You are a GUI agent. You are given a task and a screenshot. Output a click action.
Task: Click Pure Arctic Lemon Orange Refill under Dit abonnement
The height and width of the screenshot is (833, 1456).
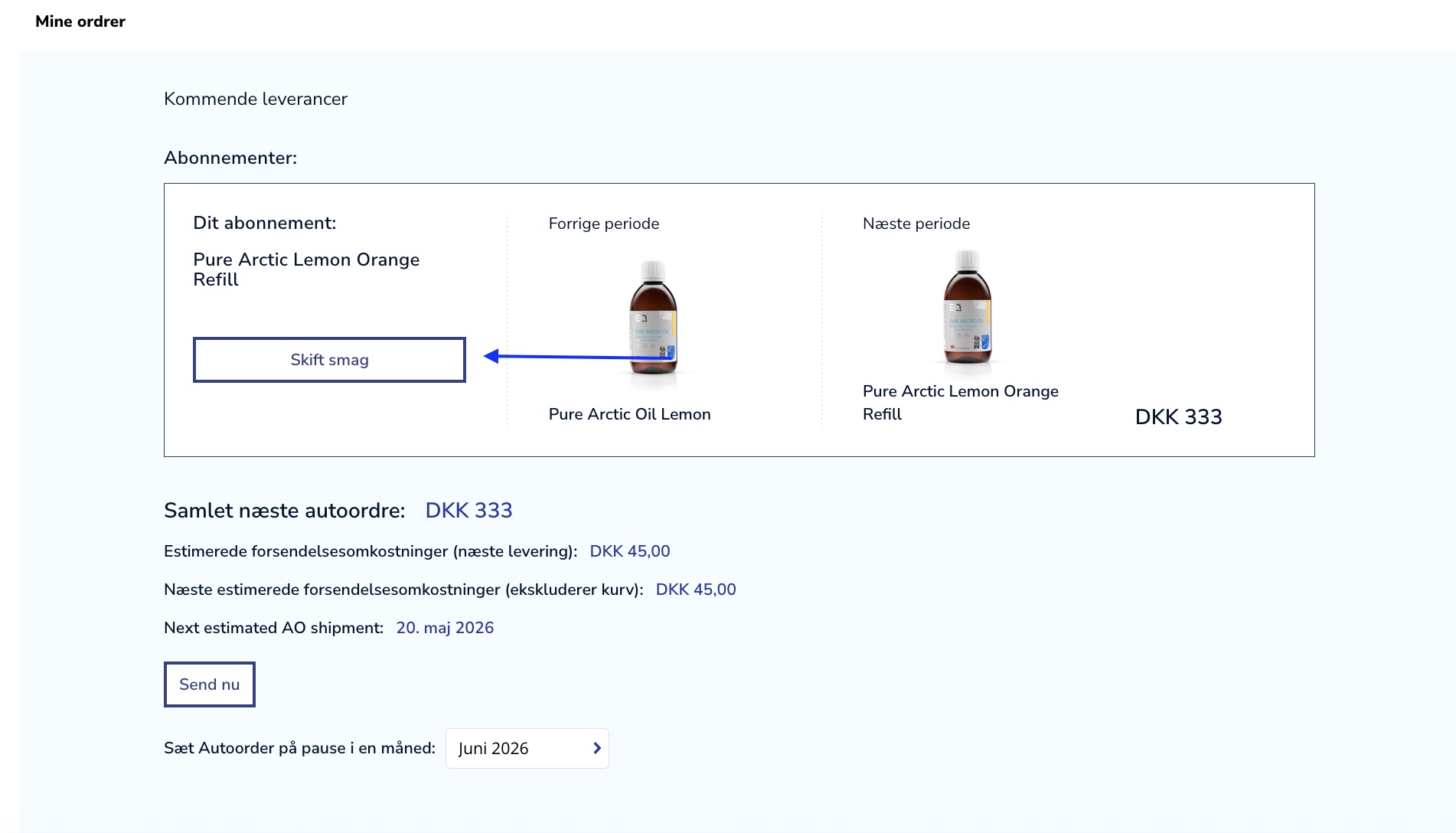[306, 269]
